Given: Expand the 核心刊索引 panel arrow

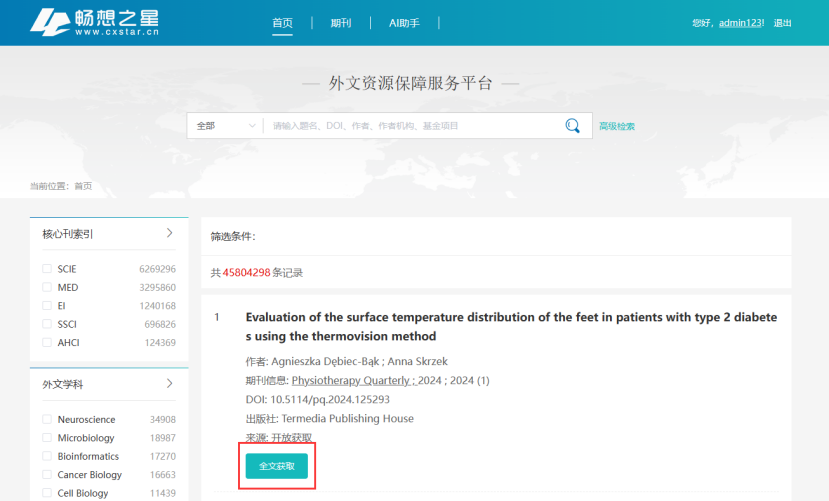Looking at the screenshot, I should point(169,233).
